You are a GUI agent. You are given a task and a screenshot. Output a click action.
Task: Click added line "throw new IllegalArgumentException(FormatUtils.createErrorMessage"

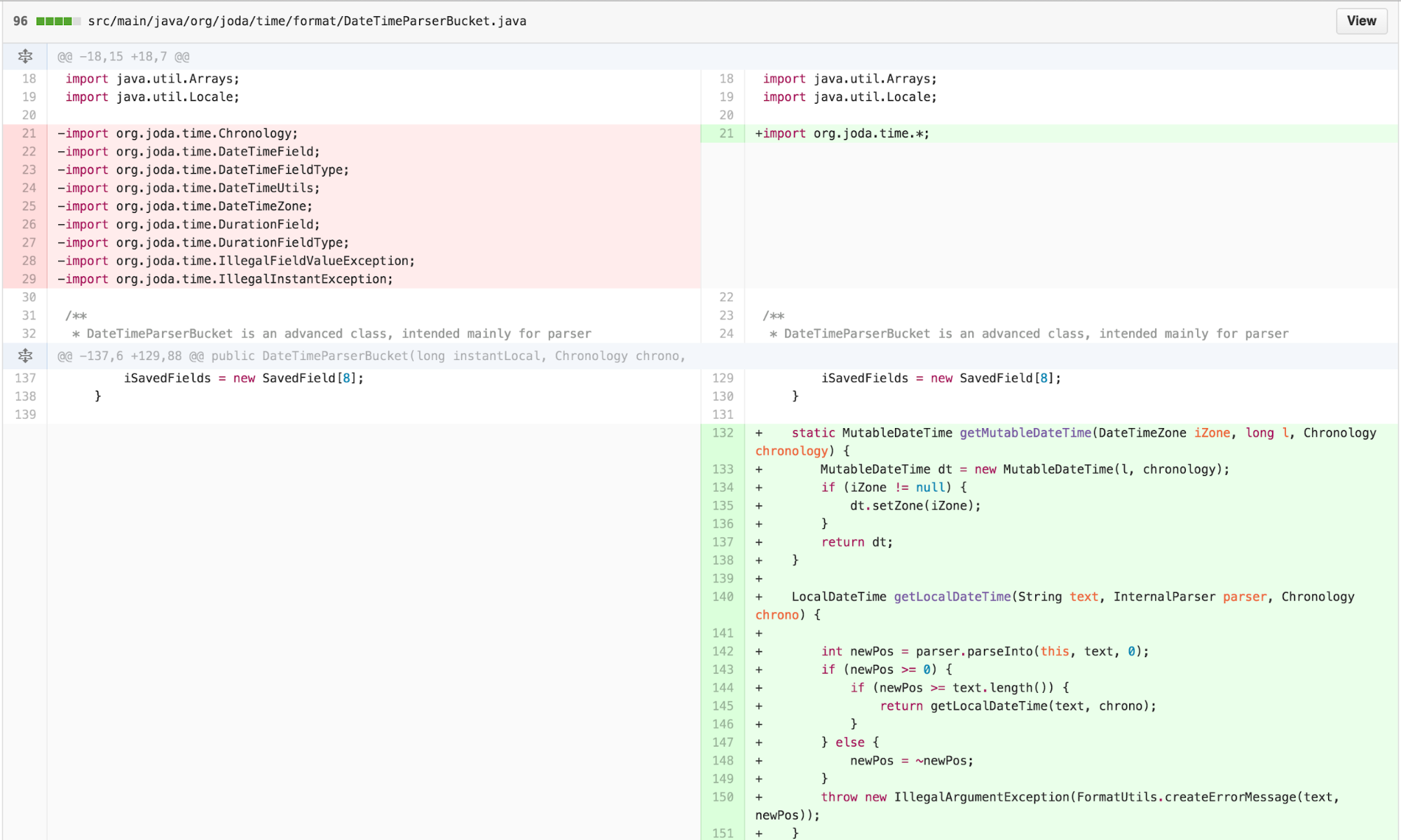[1047, 806]
